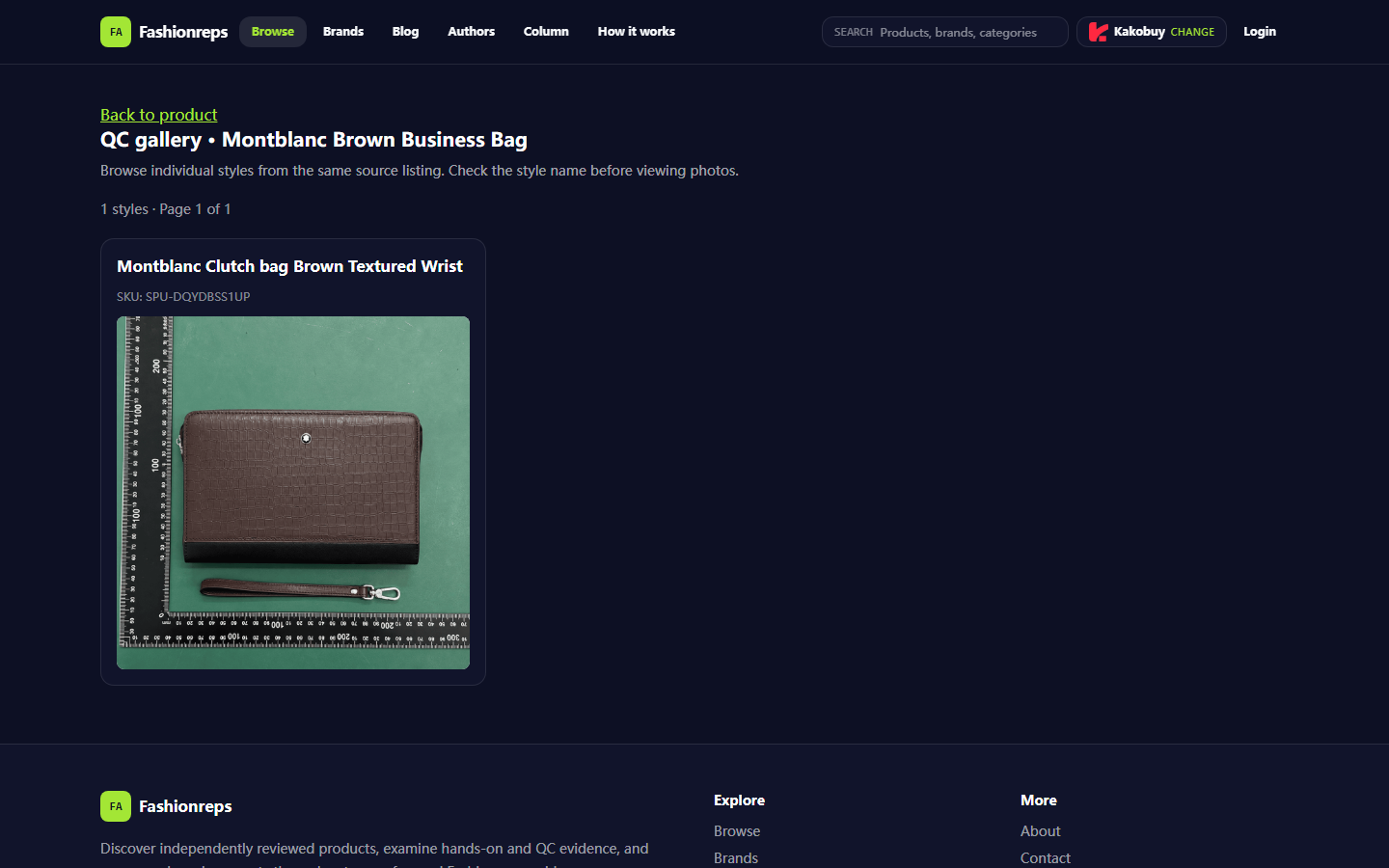The height and width of the screenshot is (868, 1389).
Task: Click the More footer heading
Action: (x=1039, y=800)
